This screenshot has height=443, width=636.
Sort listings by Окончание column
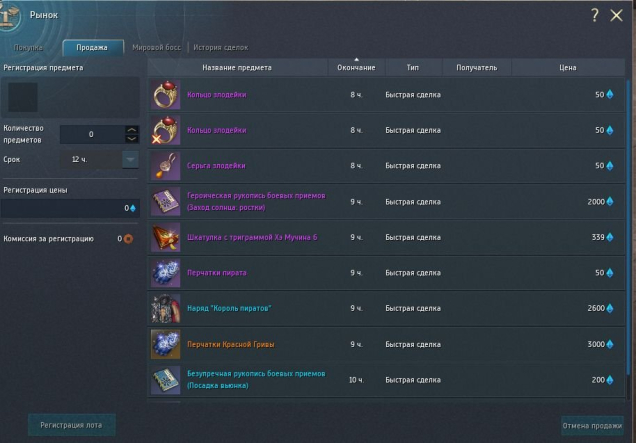[x=356, y=67]
